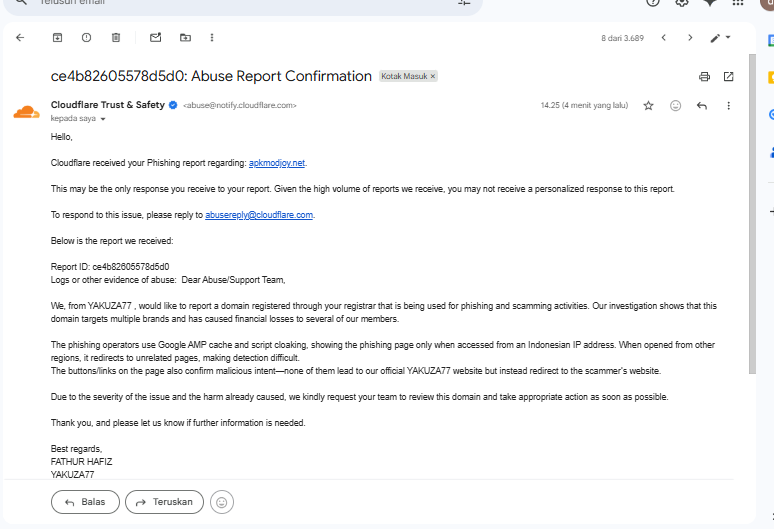The height and width of the screenshot is (529, 774).
Task: Open message more options menu
Action: coord(728,106)
